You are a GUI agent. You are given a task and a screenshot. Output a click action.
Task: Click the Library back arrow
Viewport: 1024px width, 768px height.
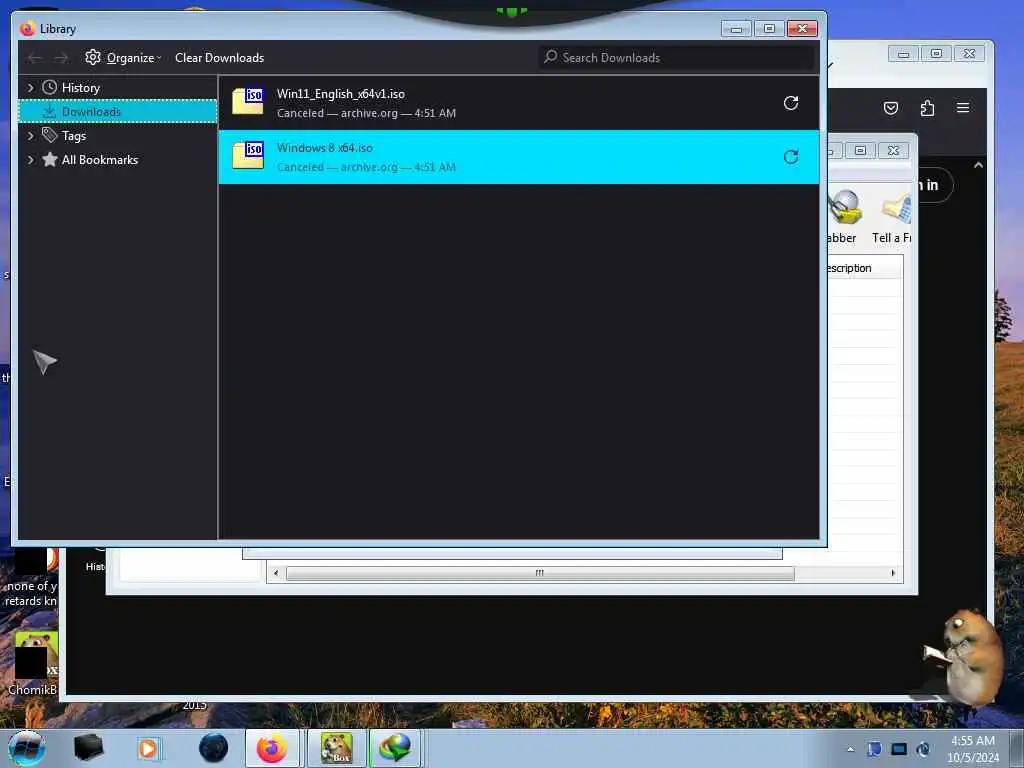coord(35,58)
